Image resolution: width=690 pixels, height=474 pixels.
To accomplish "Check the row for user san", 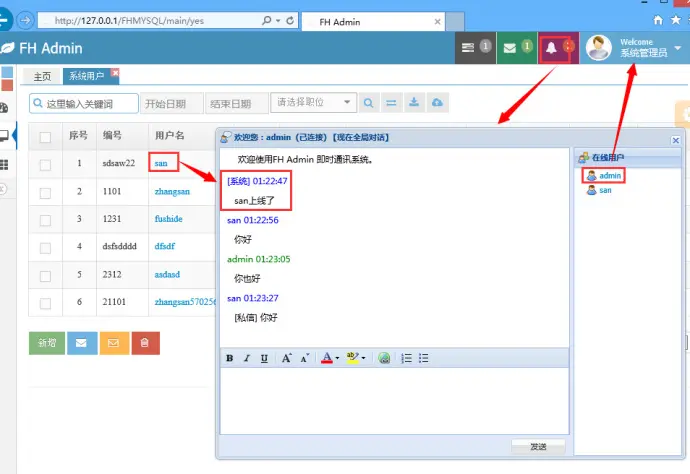I will 45,165.
